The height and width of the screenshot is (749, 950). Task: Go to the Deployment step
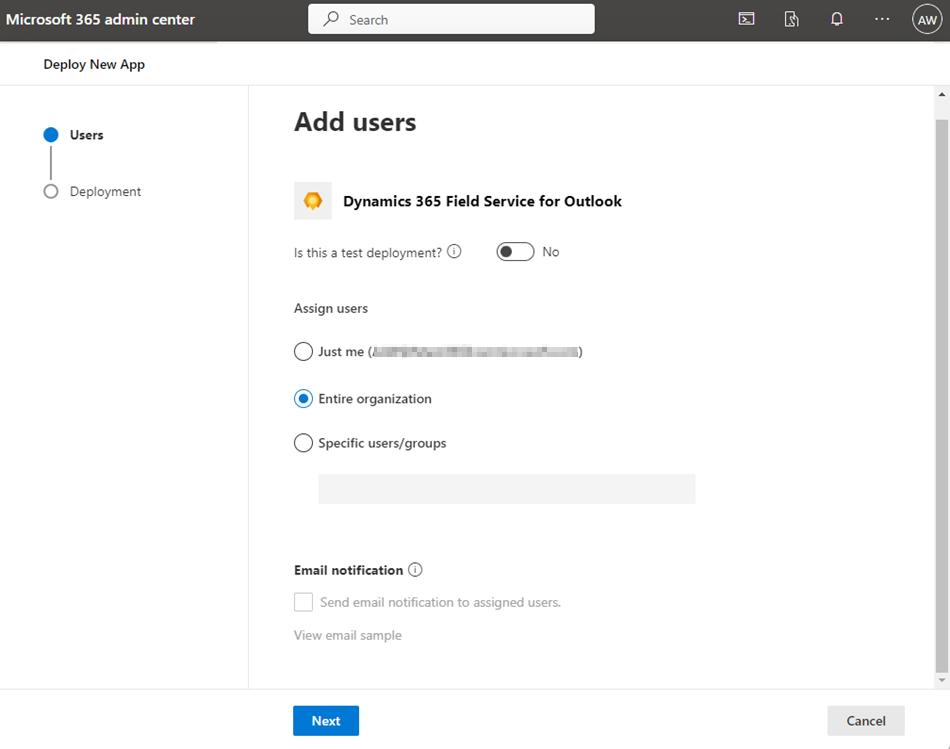click(105, 191)
